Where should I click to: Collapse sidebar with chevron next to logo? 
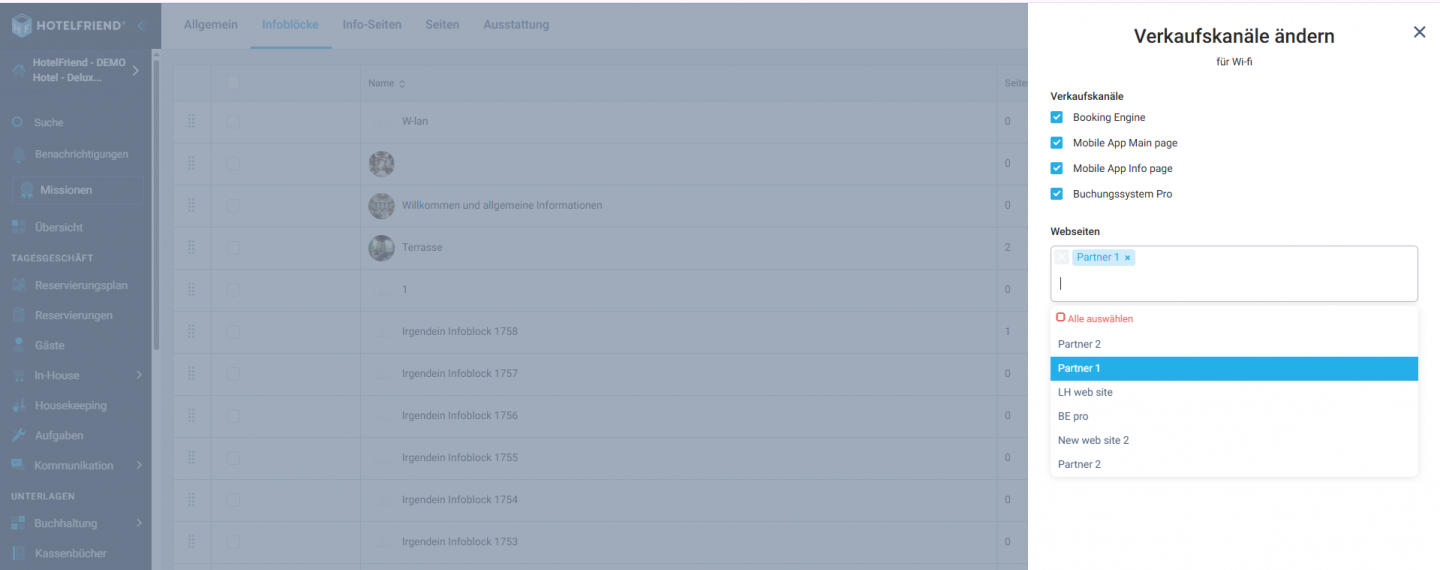pyautogui.click(x=141, y=26)
